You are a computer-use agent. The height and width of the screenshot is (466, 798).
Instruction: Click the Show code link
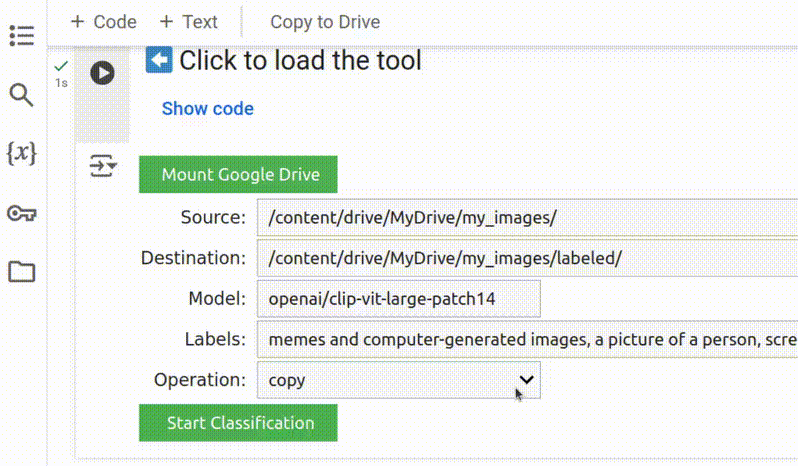tap(208, 108)
